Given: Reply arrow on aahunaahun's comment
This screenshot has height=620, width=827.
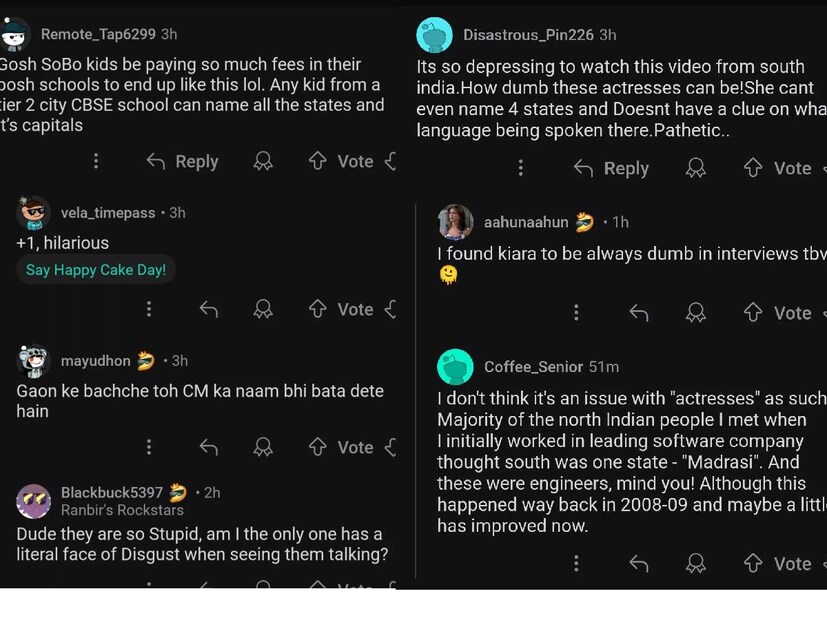Looking at the screenshot, I should pos(639,313).
